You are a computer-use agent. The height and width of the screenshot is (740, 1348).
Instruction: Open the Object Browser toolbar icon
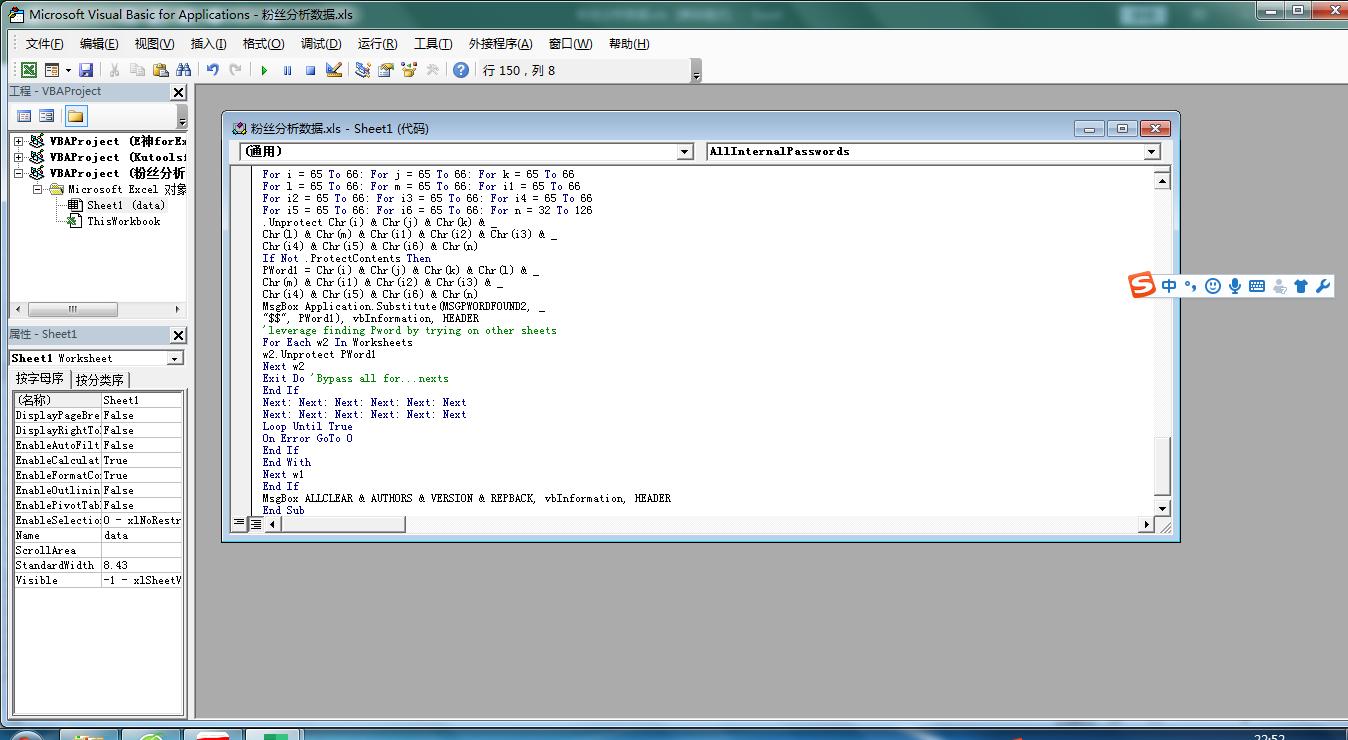click(x=409, y=70)
